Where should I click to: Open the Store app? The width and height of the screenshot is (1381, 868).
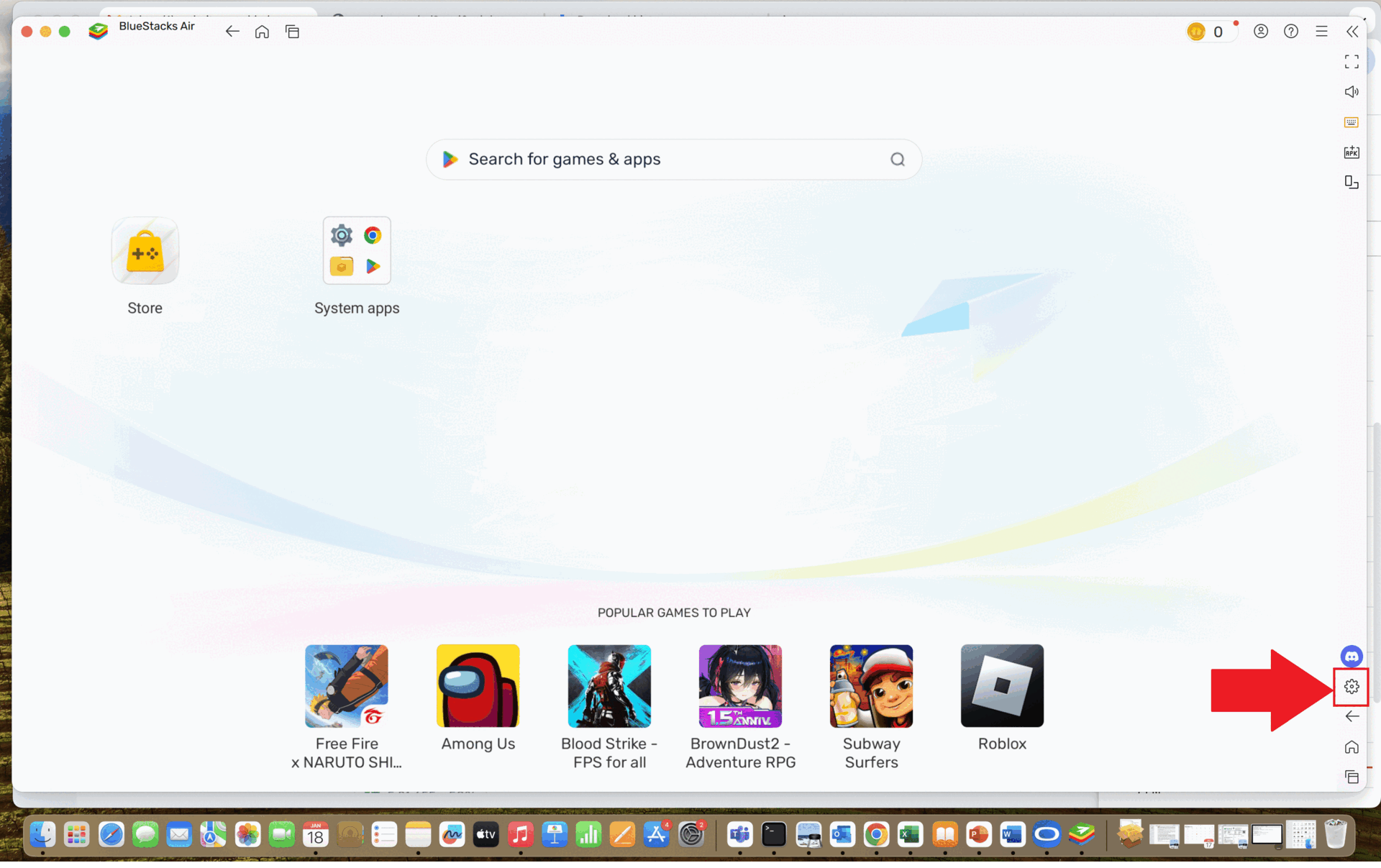click(x=145, y=250)
